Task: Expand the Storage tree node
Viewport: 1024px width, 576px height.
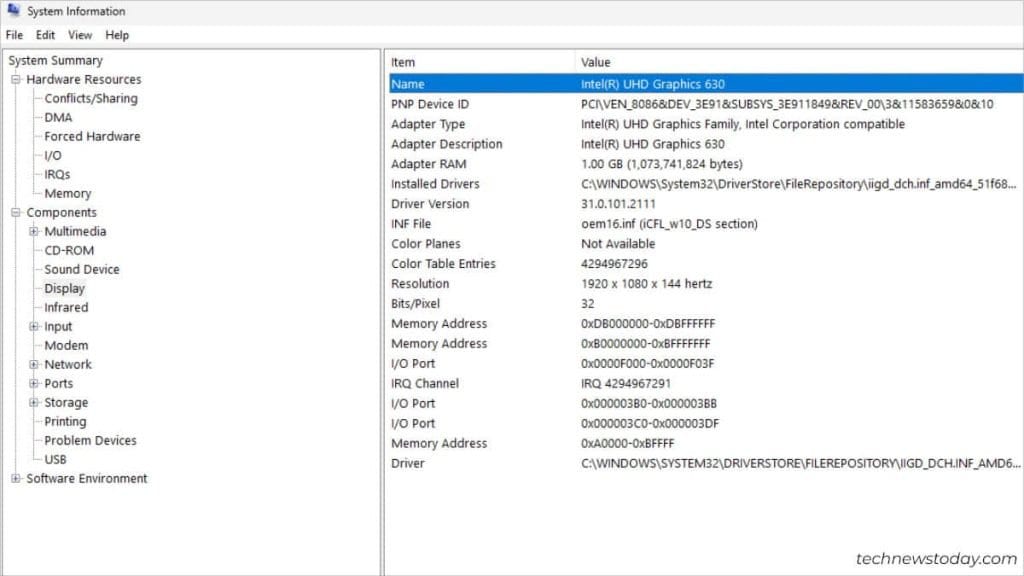Action: point(33,402)
